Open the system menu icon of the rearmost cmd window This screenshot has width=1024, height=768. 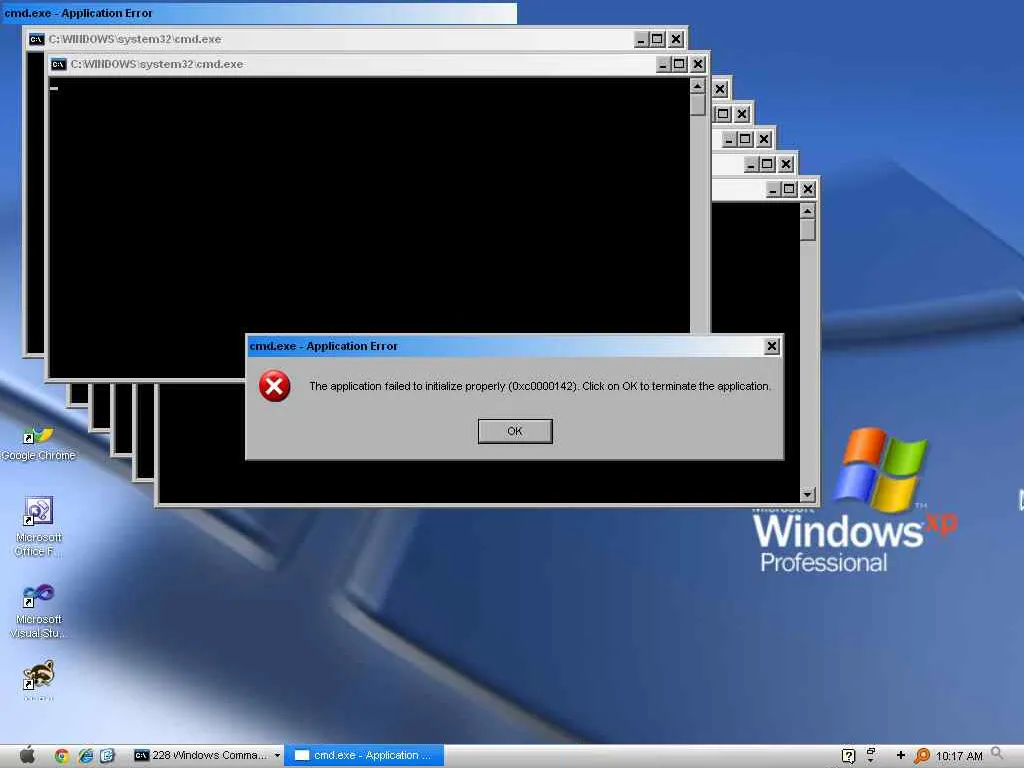pos(37,39)
